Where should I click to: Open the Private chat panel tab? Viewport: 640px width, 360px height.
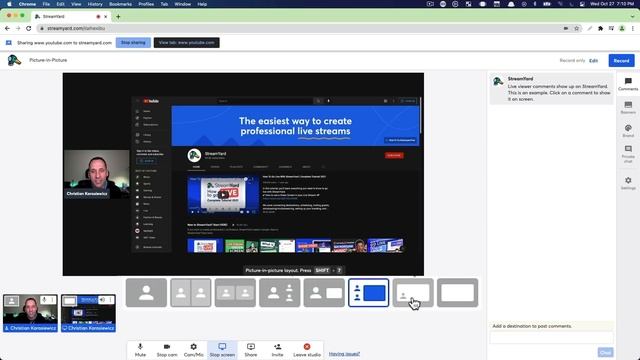click(x=628, y=154)
